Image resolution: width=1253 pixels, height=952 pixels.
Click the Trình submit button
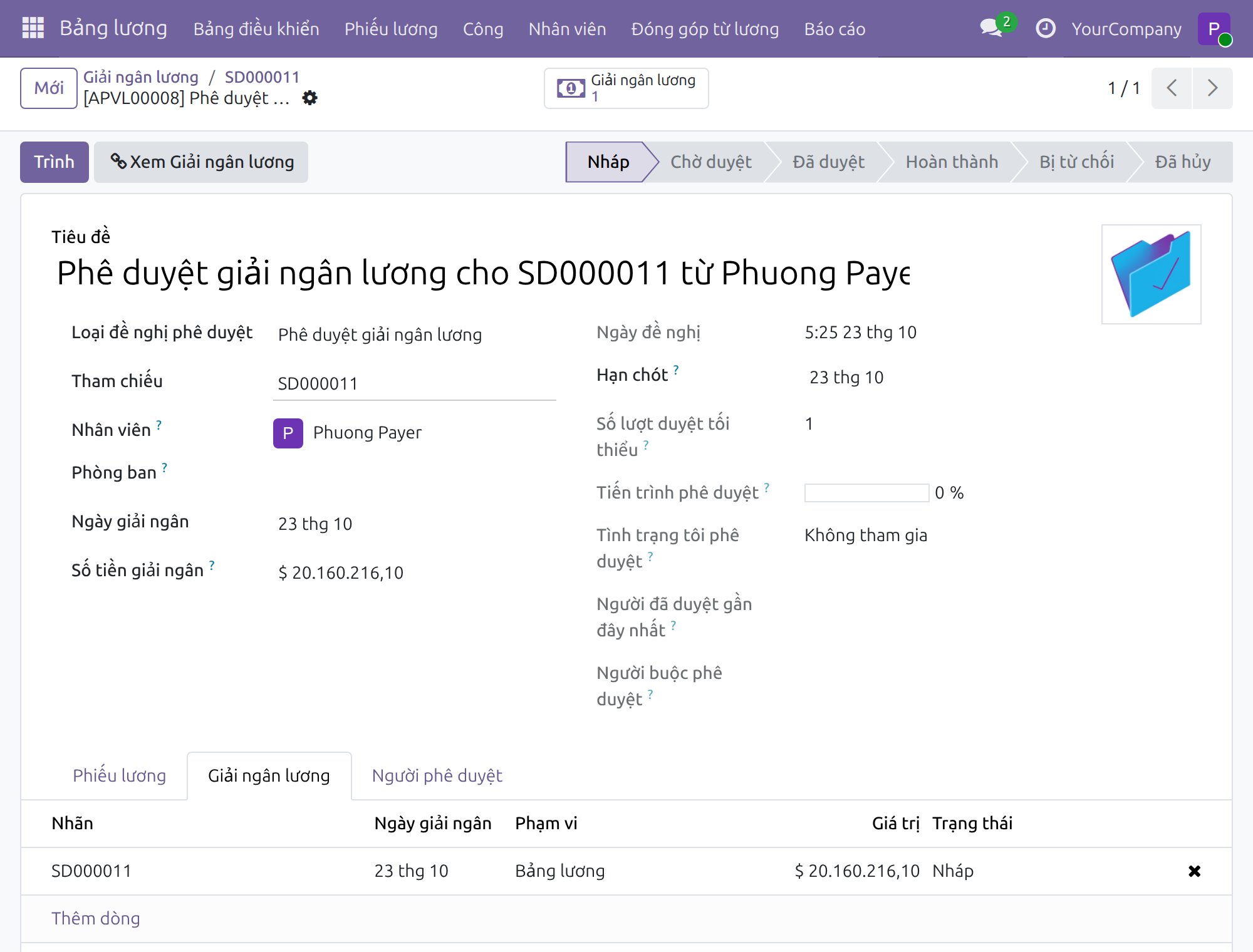click(x=55, y=162)
